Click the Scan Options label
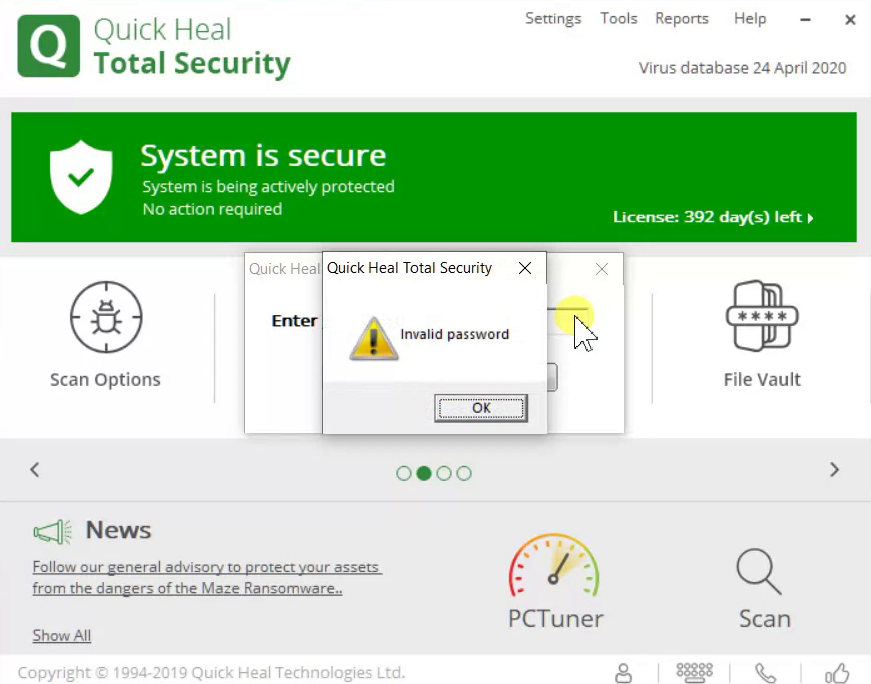 pyautogui.click(x=105, y=380)
